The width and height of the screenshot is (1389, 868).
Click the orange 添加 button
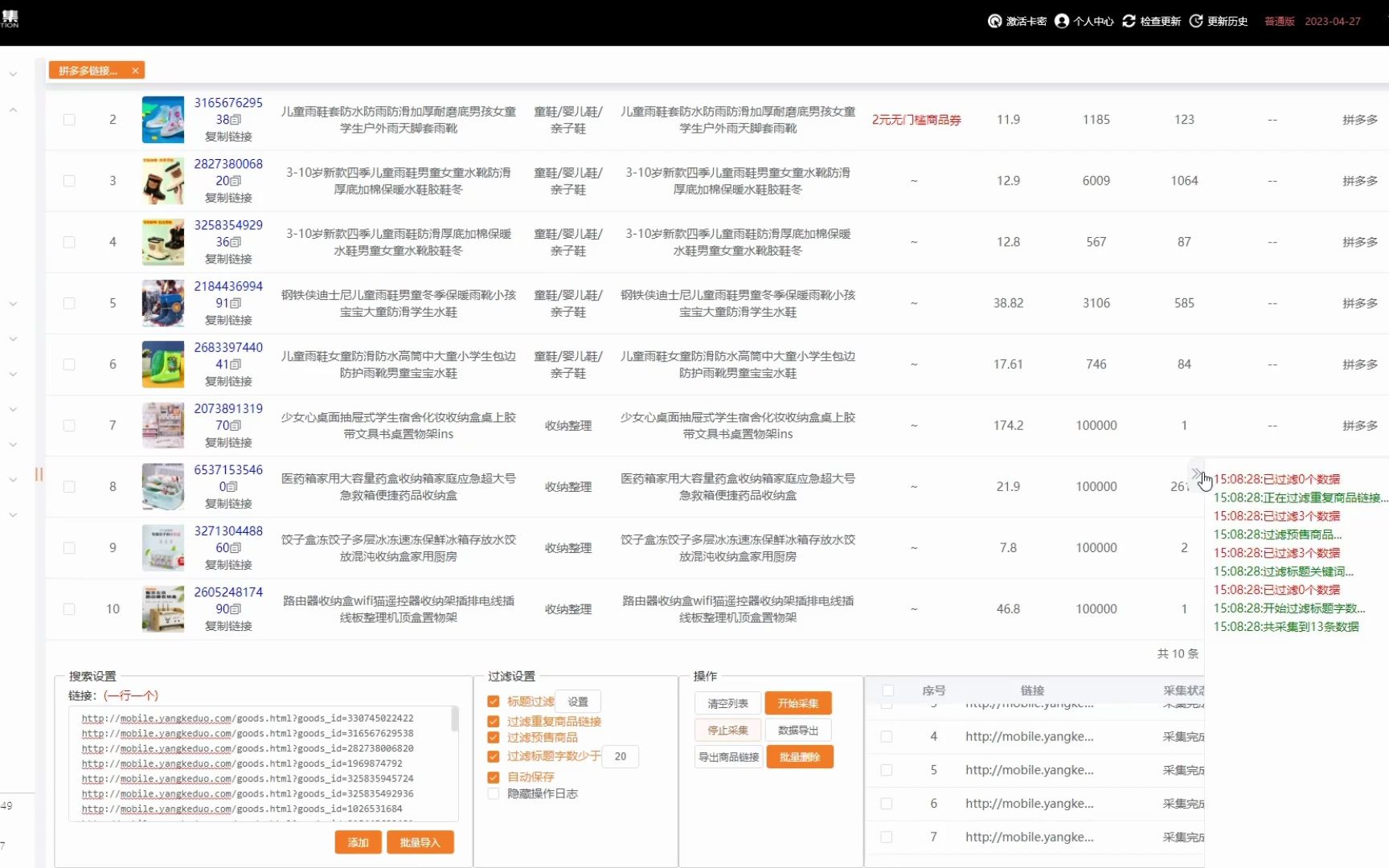tap(358, 842)
